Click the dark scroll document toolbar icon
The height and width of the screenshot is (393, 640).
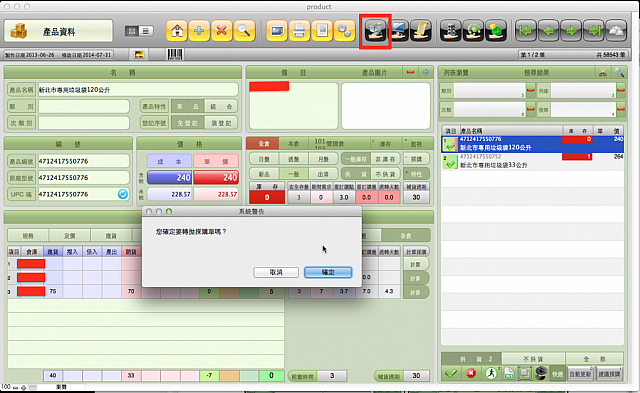point(421,31)
